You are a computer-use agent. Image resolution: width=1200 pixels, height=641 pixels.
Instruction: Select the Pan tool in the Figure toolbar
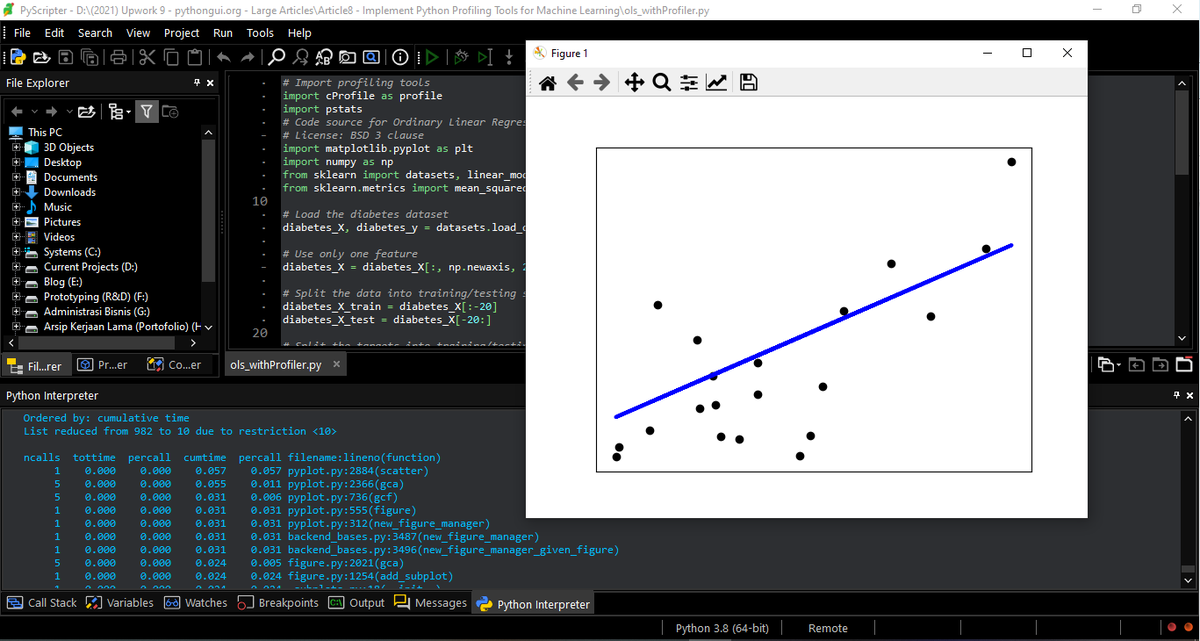[634, 82]
